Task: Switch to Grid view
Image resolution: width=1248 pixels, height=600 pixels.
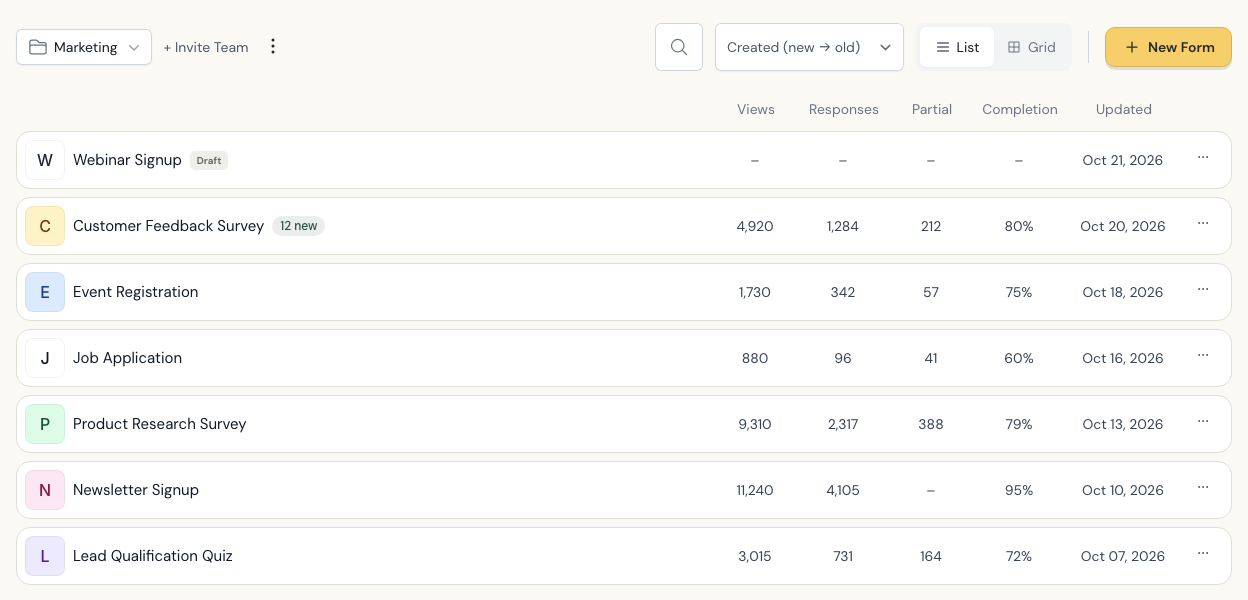Action: click(1032, 47)
